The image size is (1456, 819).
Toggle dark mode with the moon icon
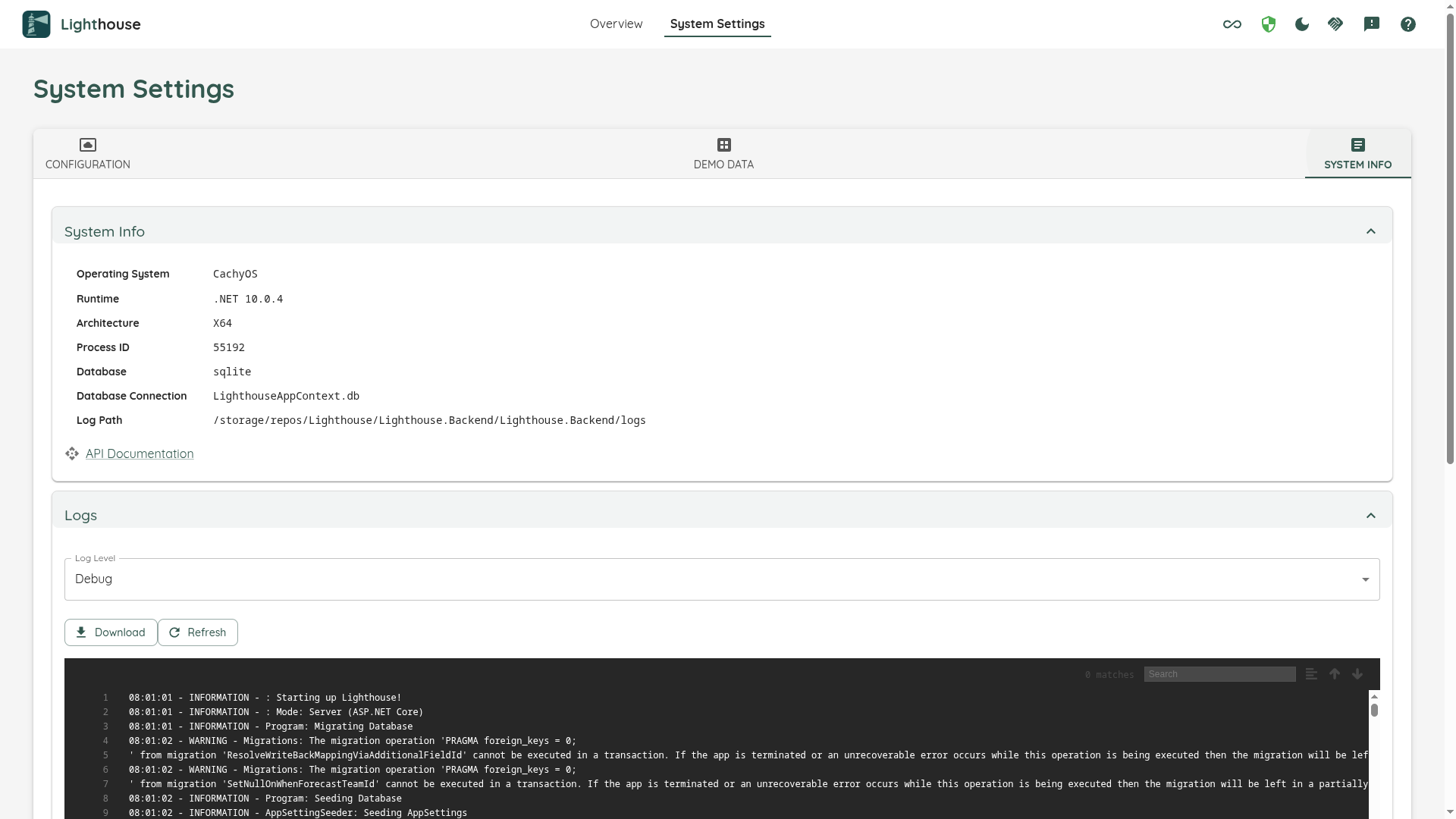click(1302, 24)
